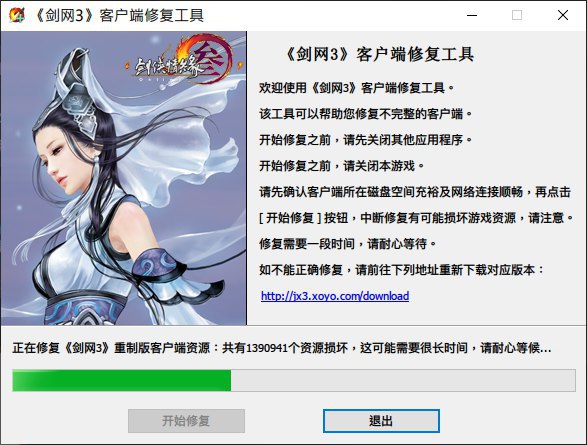Click the 退出 exit button
The width and height of the screenshot is (587, 445).
coord(381,421)
